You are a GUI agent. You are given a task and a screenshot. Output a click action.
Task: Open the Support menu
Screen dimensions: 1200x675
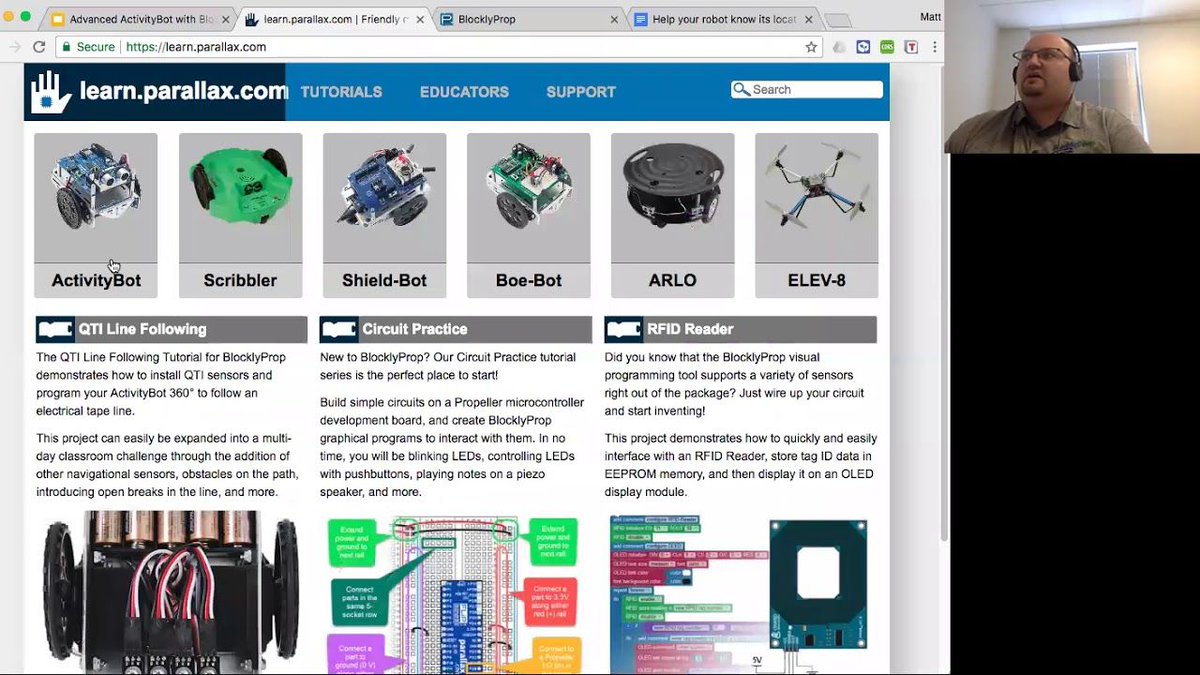(x=581, y=92)
